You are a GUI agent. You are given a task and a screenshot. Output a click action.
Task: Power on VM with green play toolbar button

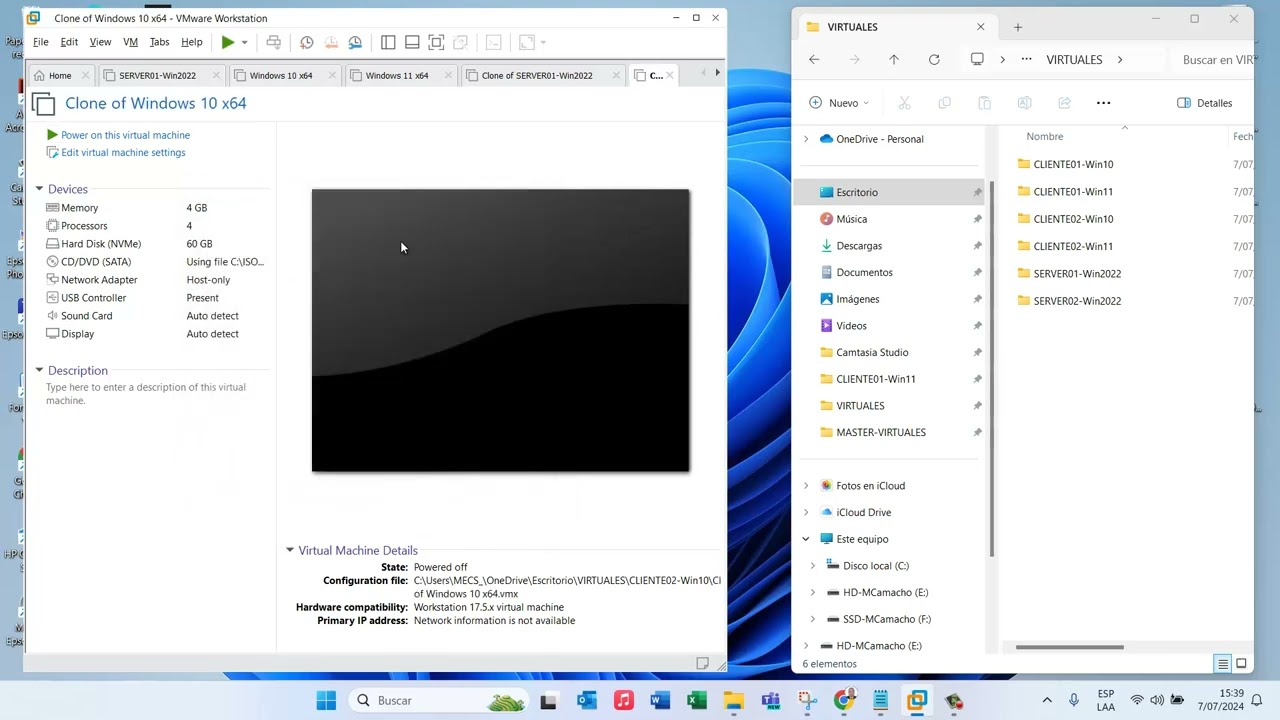pos(228,42)
